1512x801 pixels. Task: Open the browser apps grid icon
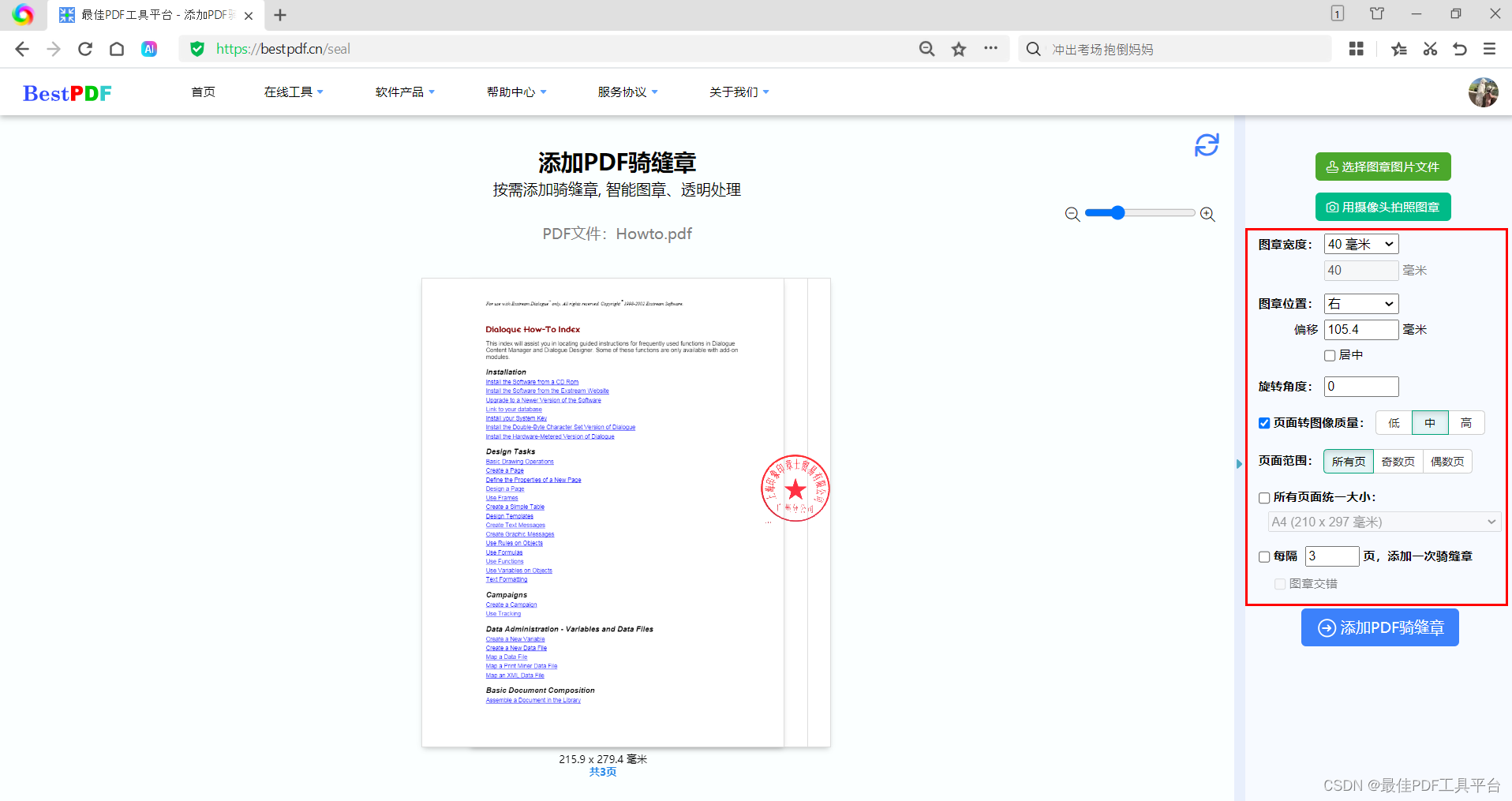[x=1357, y=49]
